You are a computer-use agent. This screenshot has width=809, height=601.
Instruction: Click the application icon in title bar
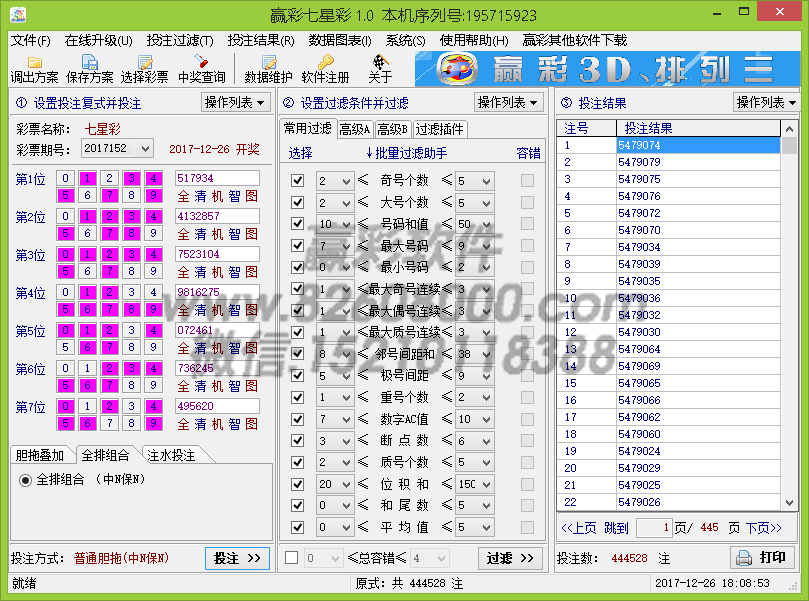18,14
